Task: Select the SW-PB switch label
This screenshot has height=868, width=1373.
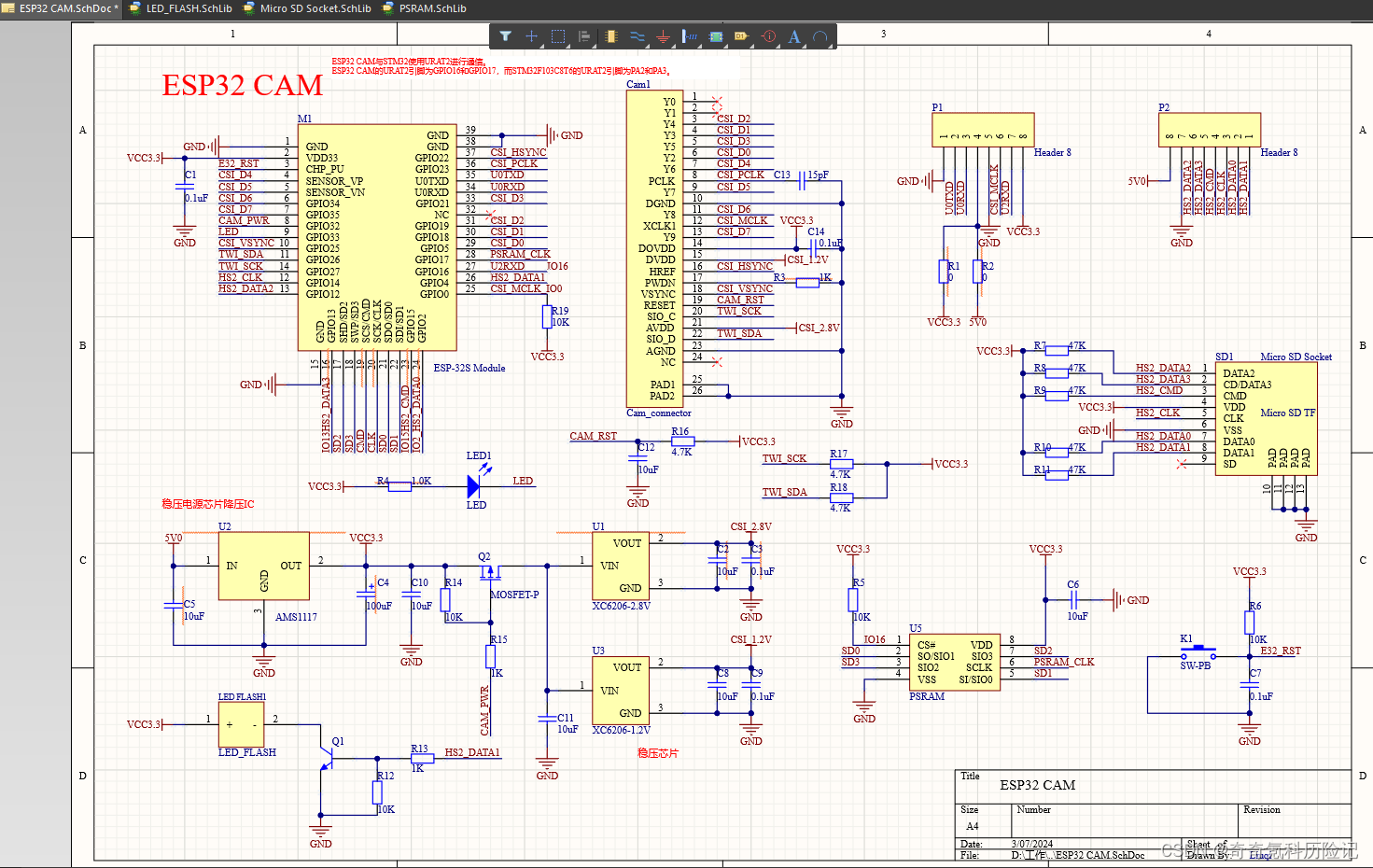Action: tap(1195, 665)
